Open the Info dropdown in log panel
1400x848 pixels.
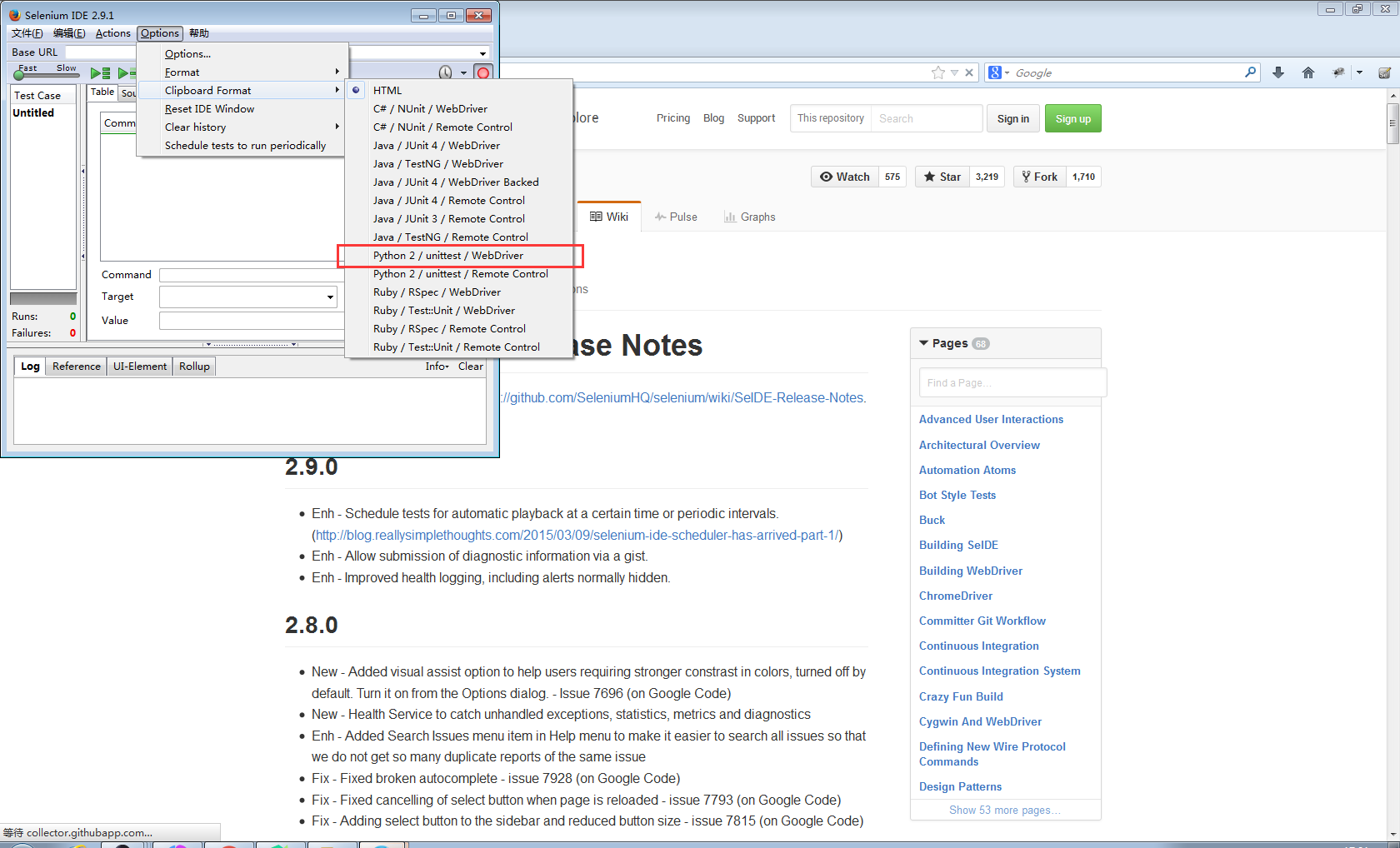pyautogui.click(x=437, y=367)
